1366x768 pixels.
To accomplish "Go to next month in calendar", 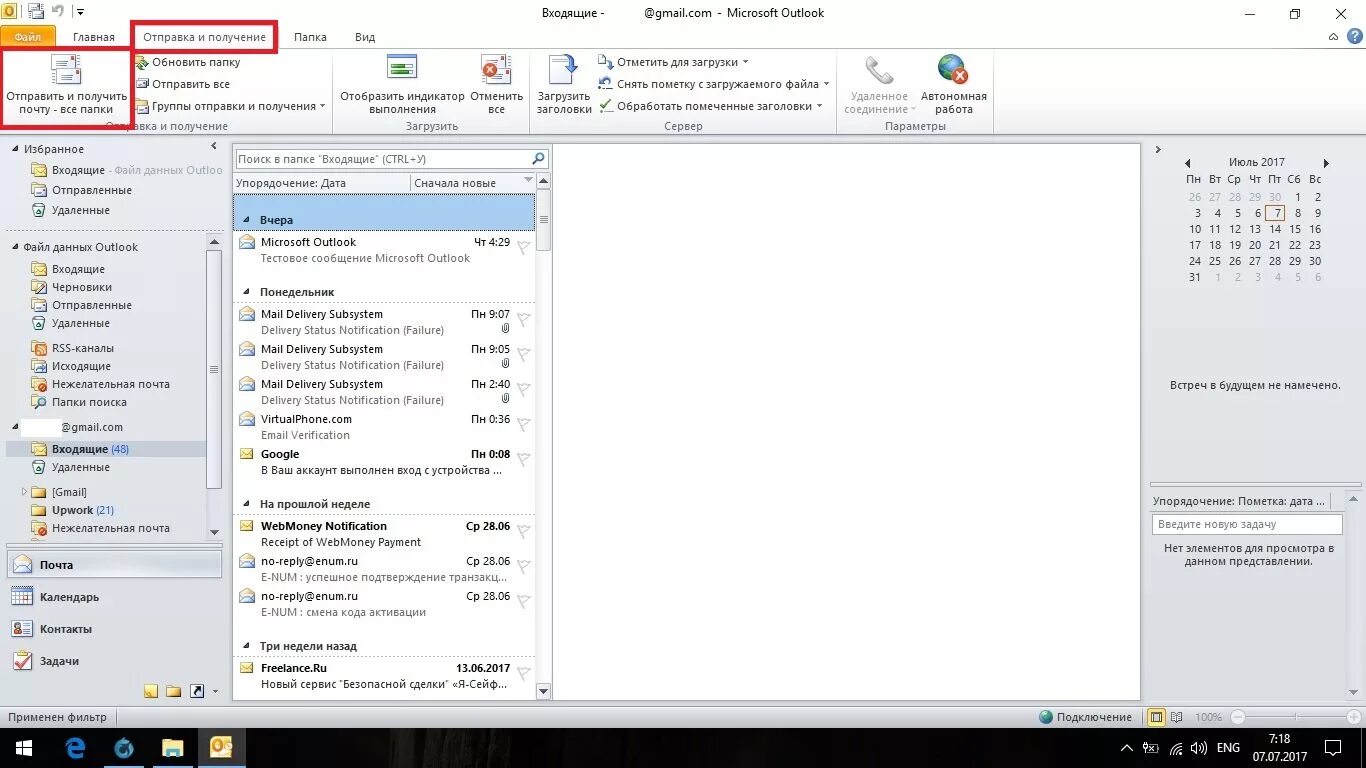I will 1326,163.
